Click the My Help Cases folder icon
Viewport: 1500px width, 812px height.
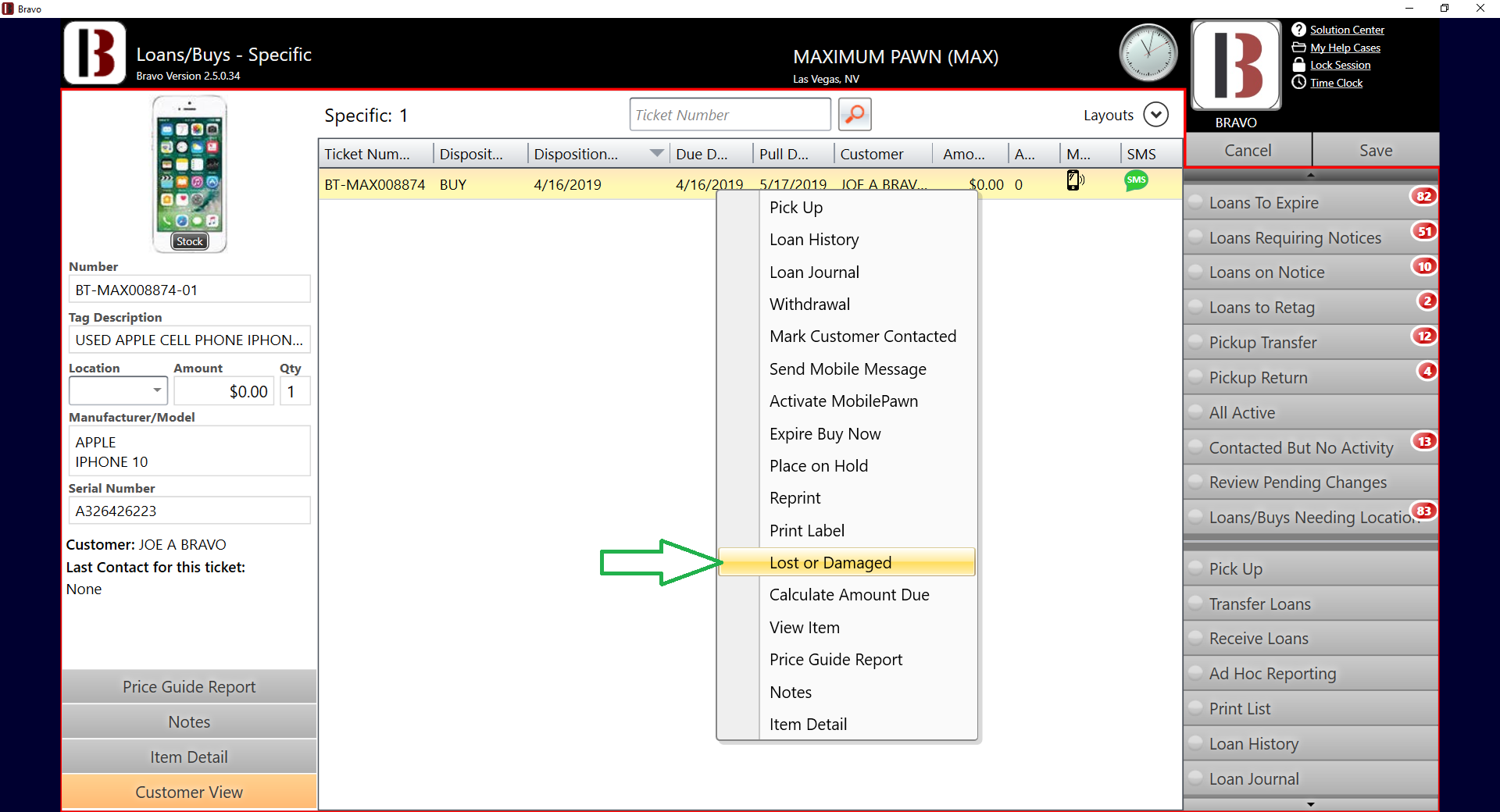(x=1298, y=48)
